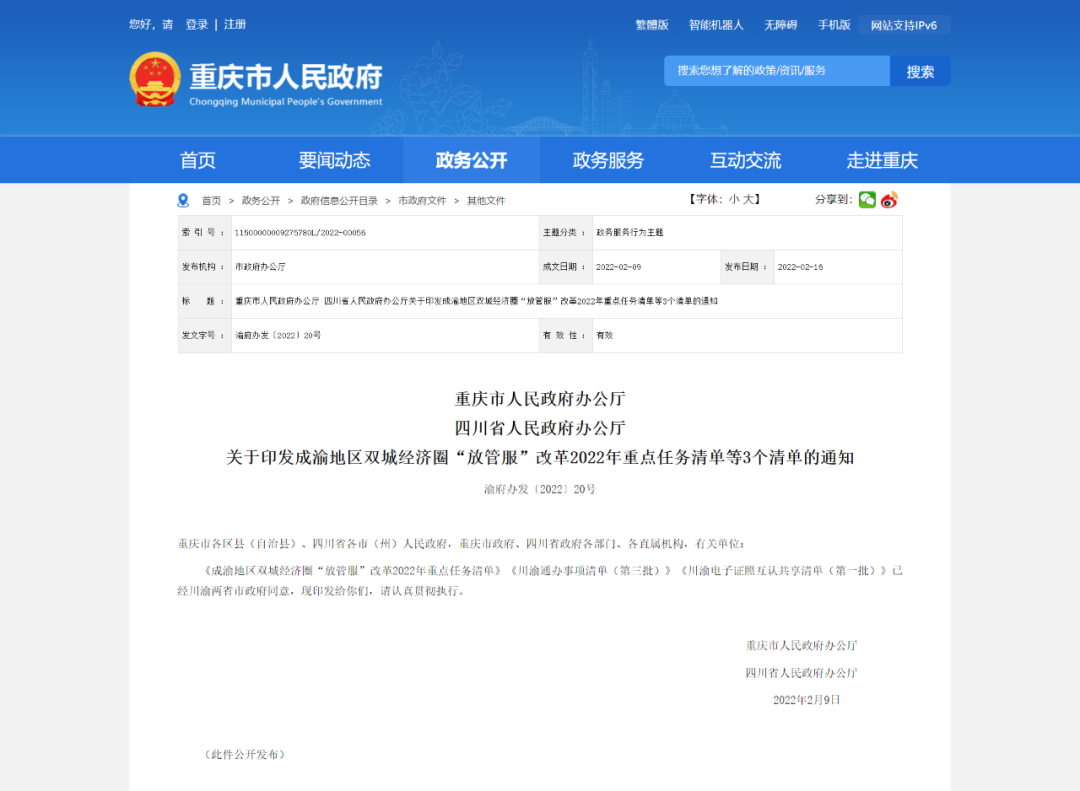Open the 智能机器人 assistant link
This screenshot has height=791, width=1080.
(716, 25)
